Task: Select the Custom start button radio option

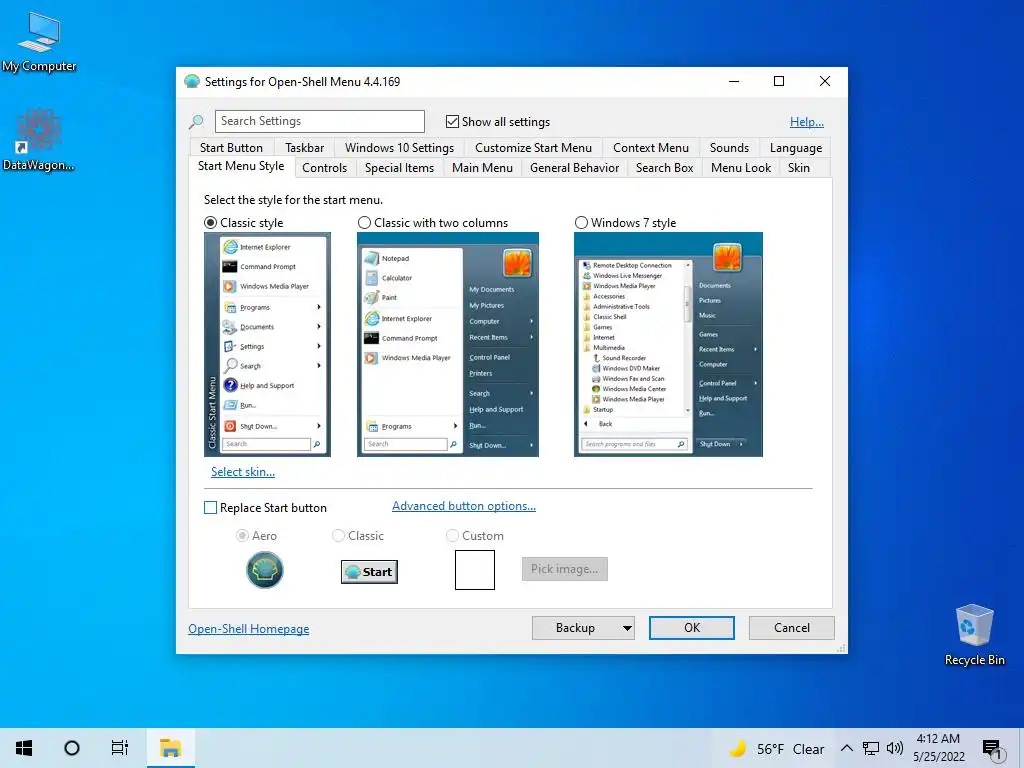Action: [452, 536]
